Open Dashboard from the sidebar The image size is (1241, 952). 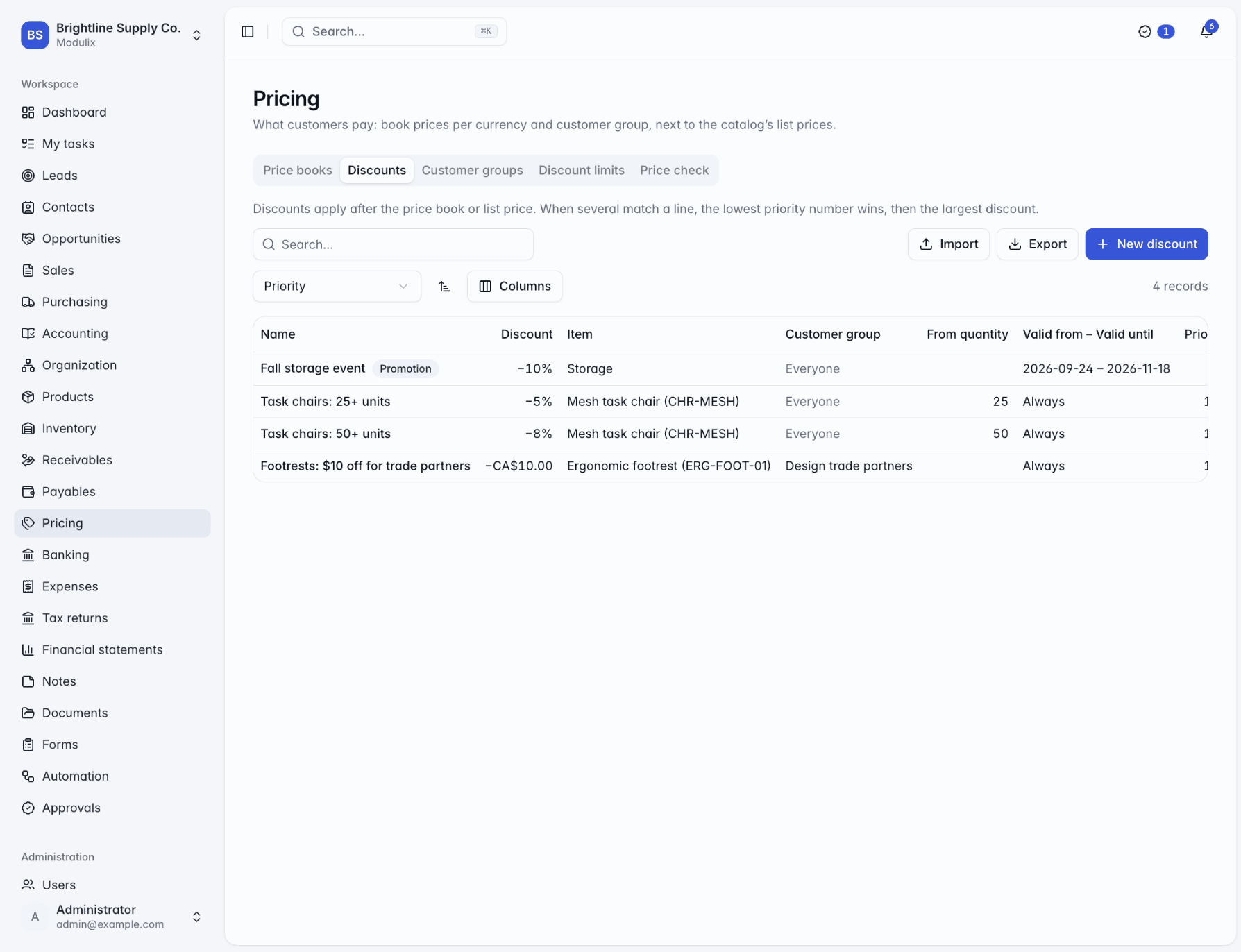pos(112,112)
